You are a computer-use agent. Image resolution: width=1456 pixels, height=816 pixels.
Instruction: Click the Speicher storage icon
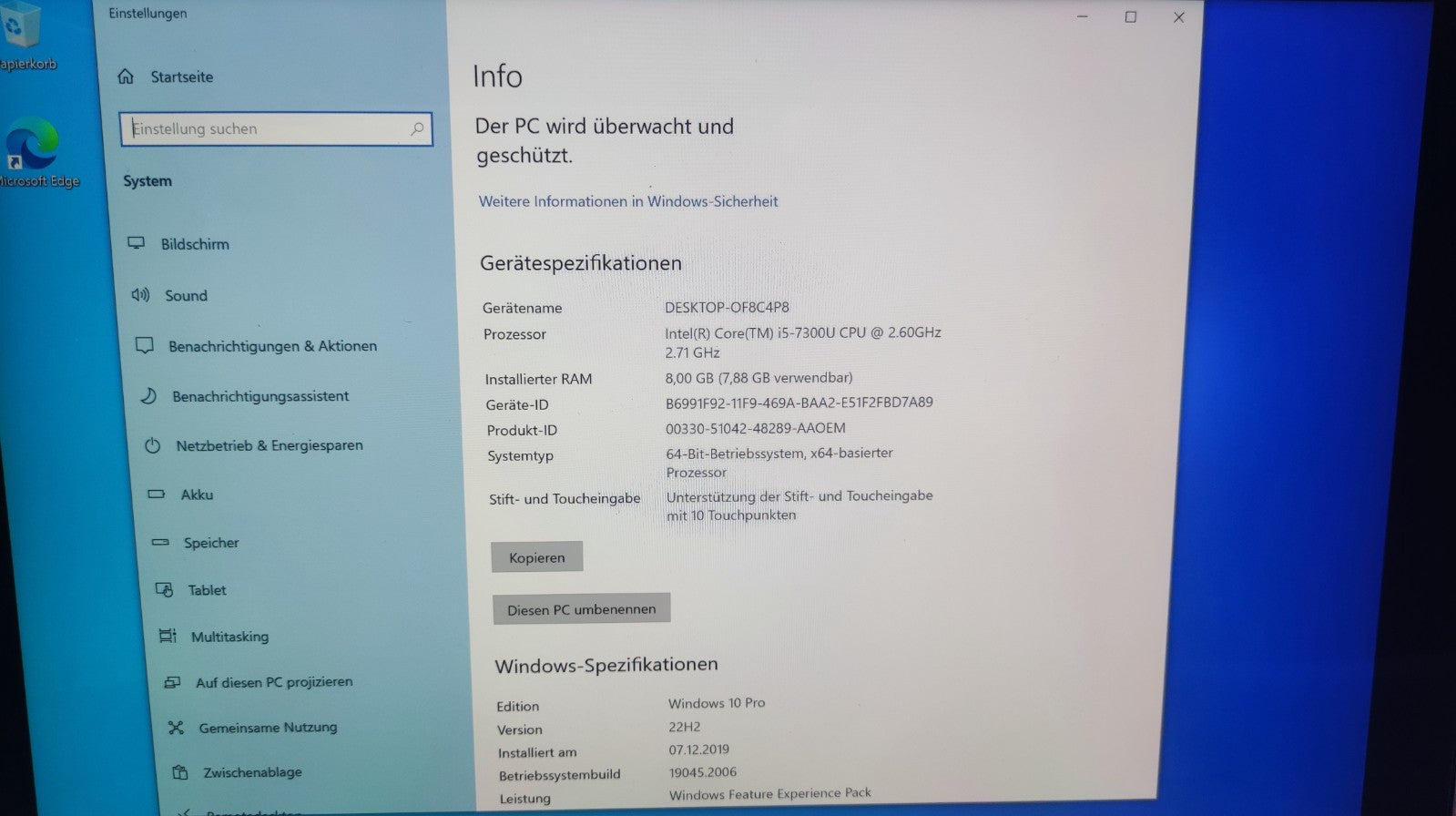click(x=160, y=542)
